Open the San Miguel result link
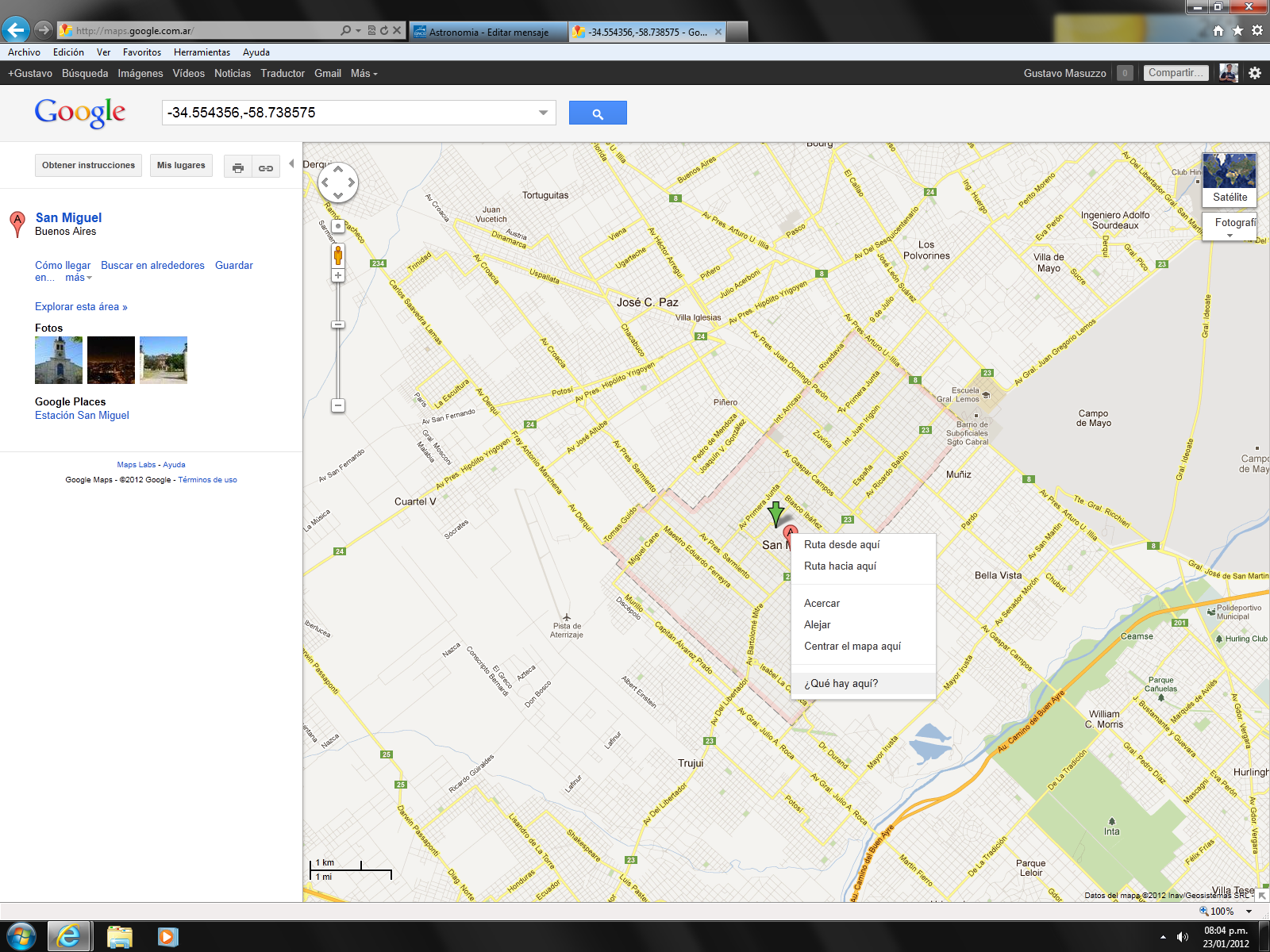The image size is (1270, 952). tap(68, 217)
